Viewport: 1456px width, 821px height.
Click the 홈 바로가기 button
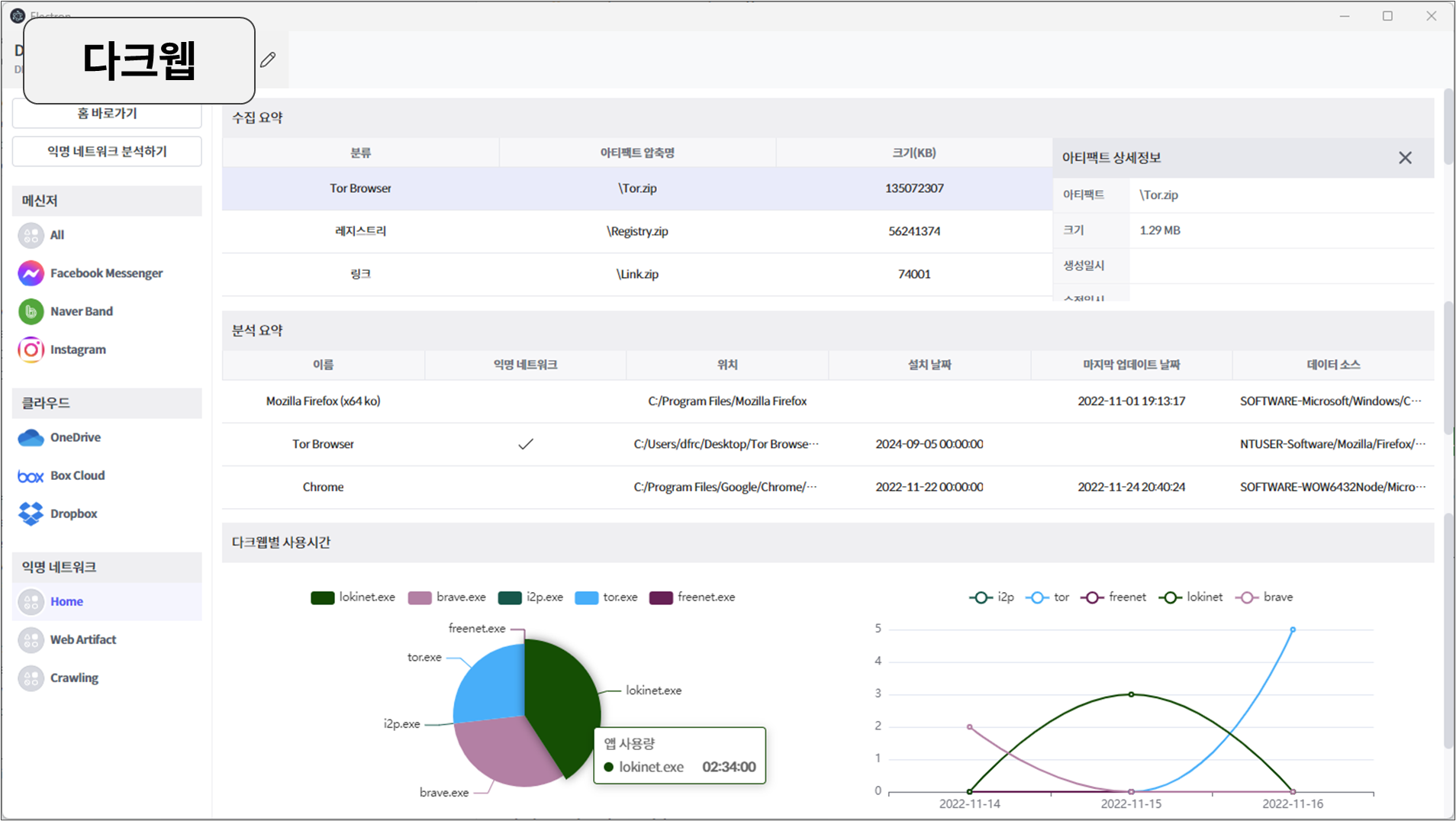pyautogui.click(x=107, y=114)
